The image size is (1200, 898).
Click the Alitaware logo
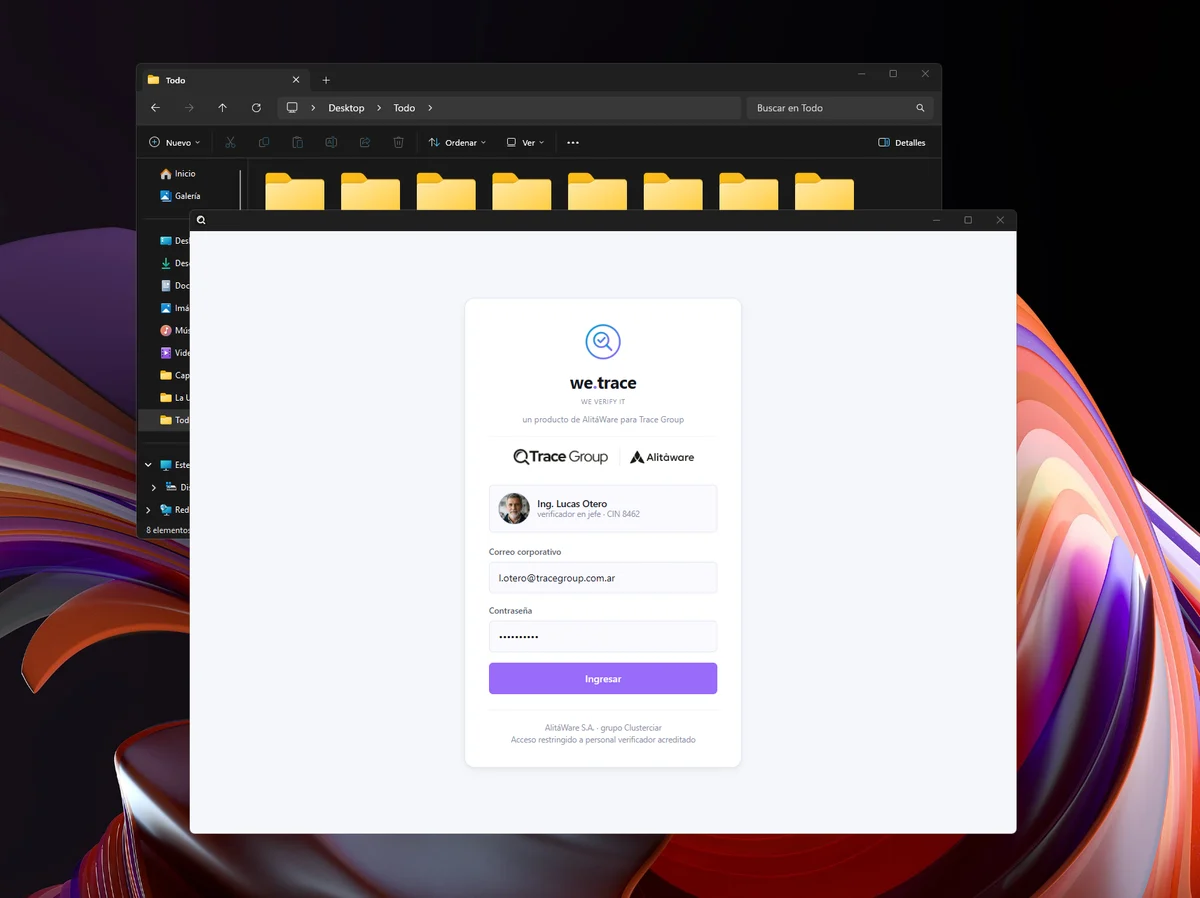(x=662, y=457)
